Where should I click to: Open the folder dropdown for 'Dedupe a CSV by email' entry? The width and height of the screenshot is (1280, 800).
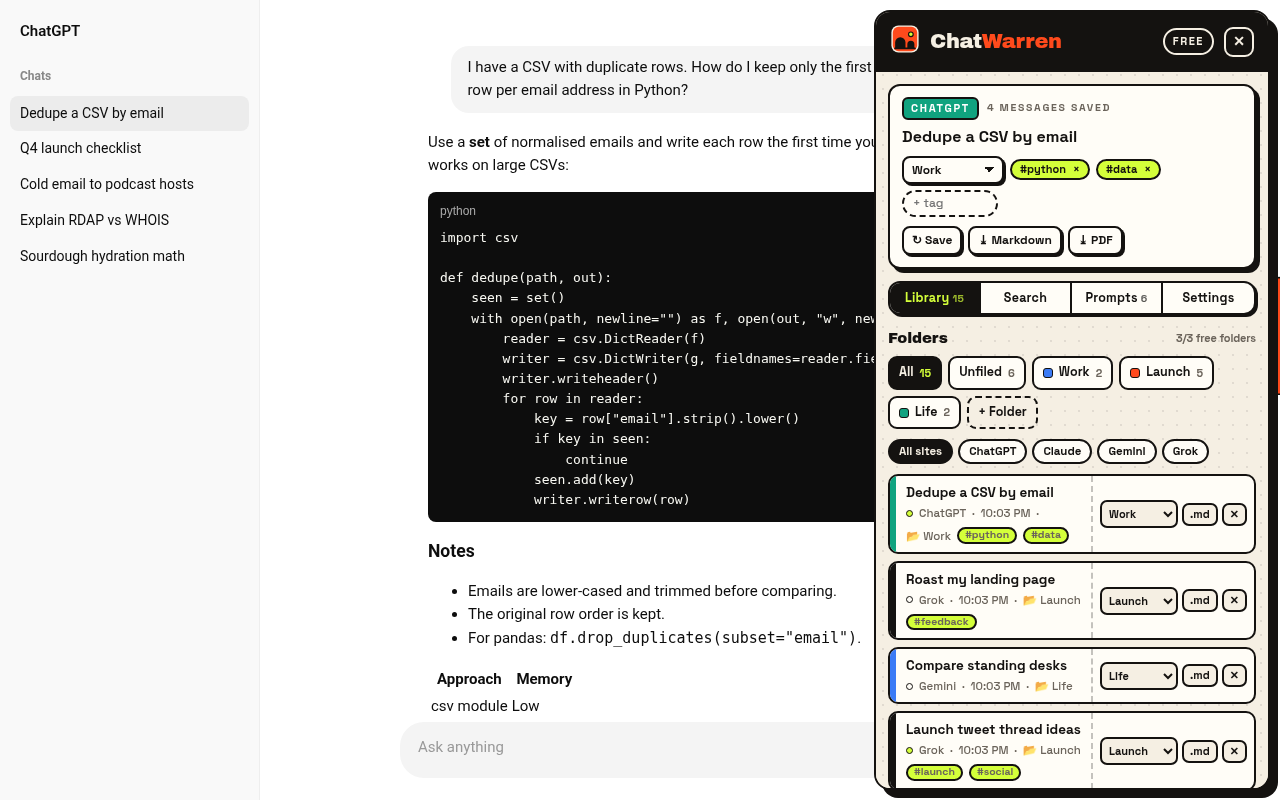(1138, 514)
